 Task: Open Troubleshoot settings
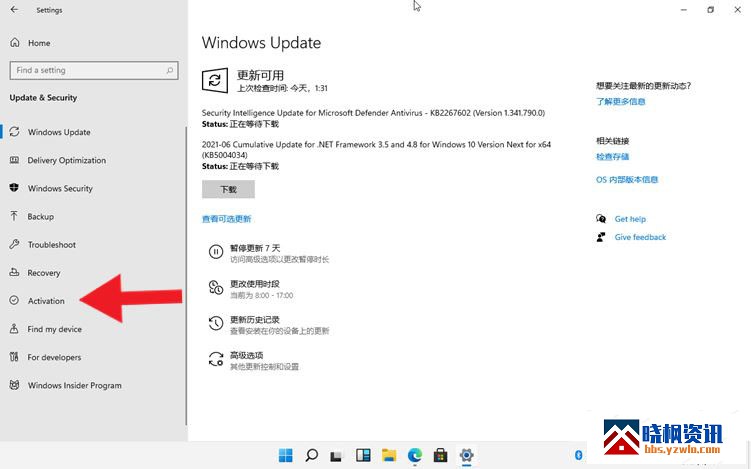[52, 245]
